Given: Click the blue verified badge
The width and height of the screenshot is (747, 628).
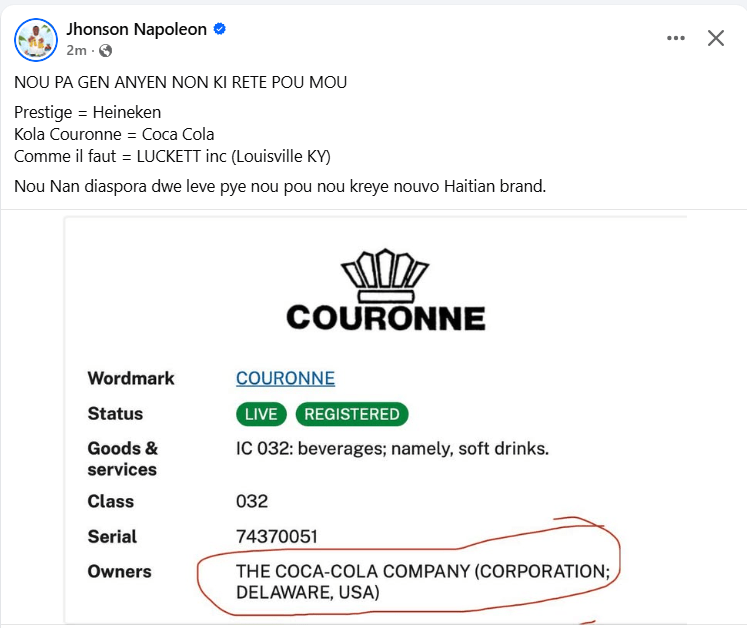Looking at the screenshot, I should click(x=219, y=30).
